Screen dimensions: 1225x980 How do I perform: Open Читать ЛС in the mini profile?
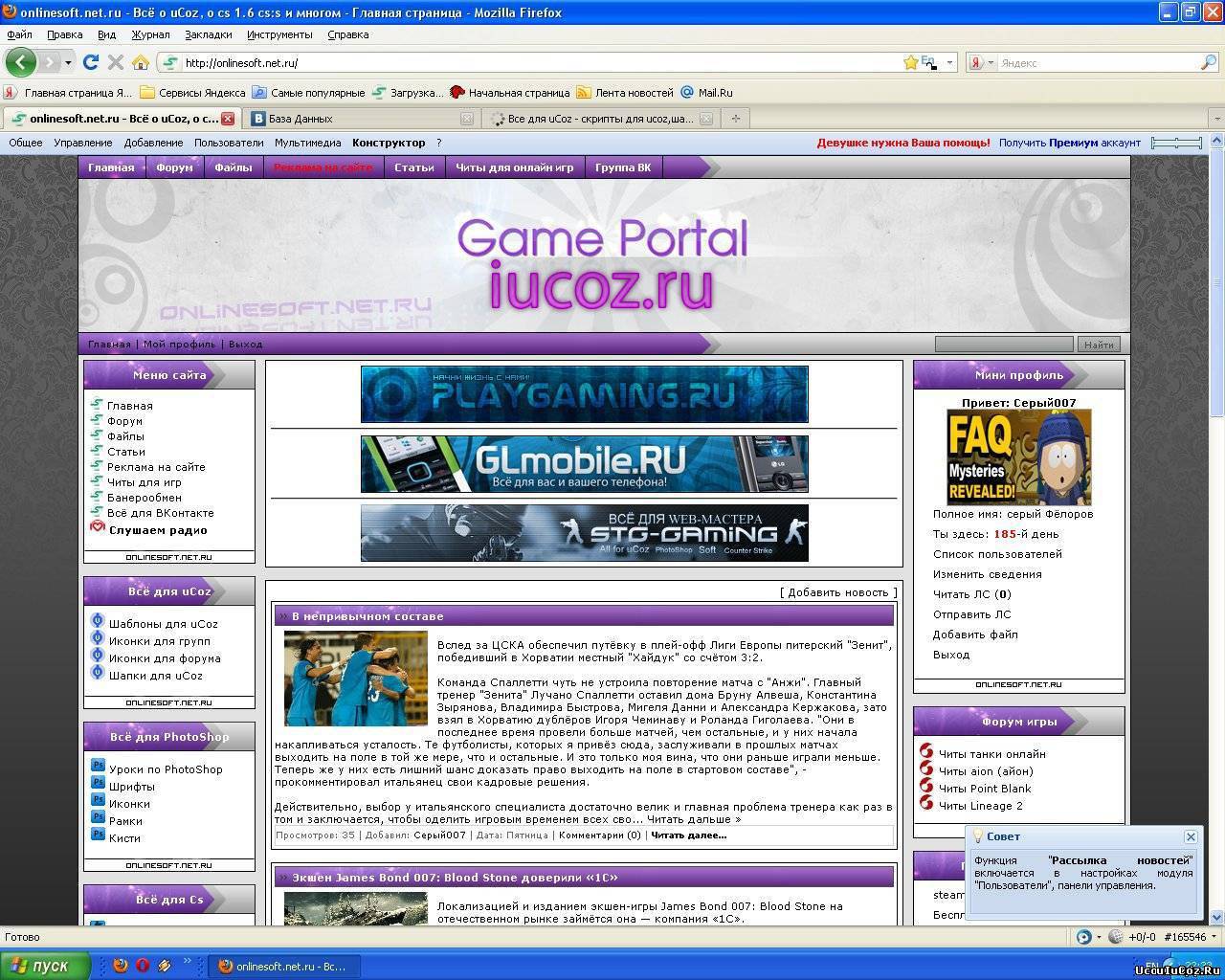point(972,594)
